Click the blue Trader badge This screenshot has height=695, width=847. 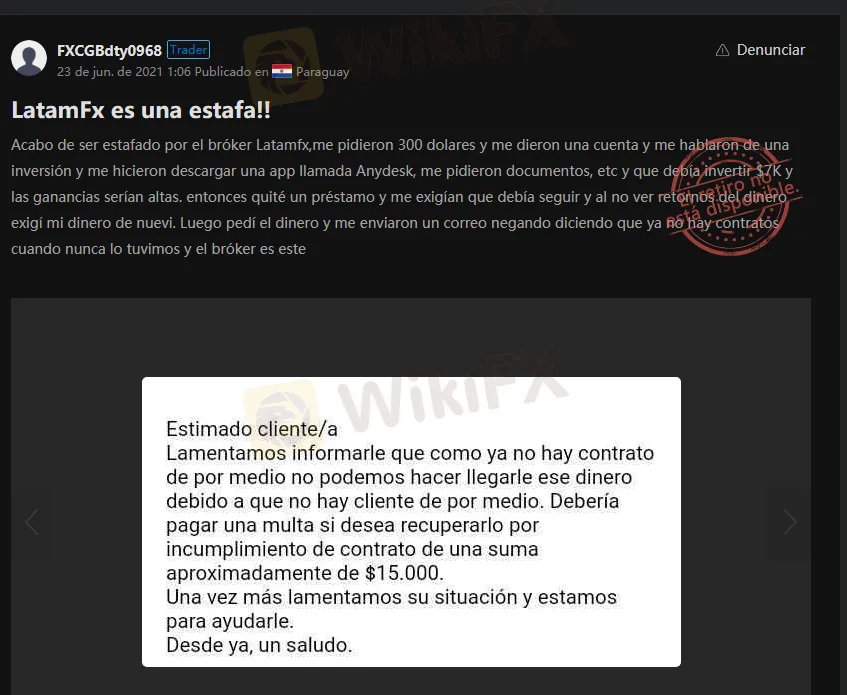pos(188,50)
